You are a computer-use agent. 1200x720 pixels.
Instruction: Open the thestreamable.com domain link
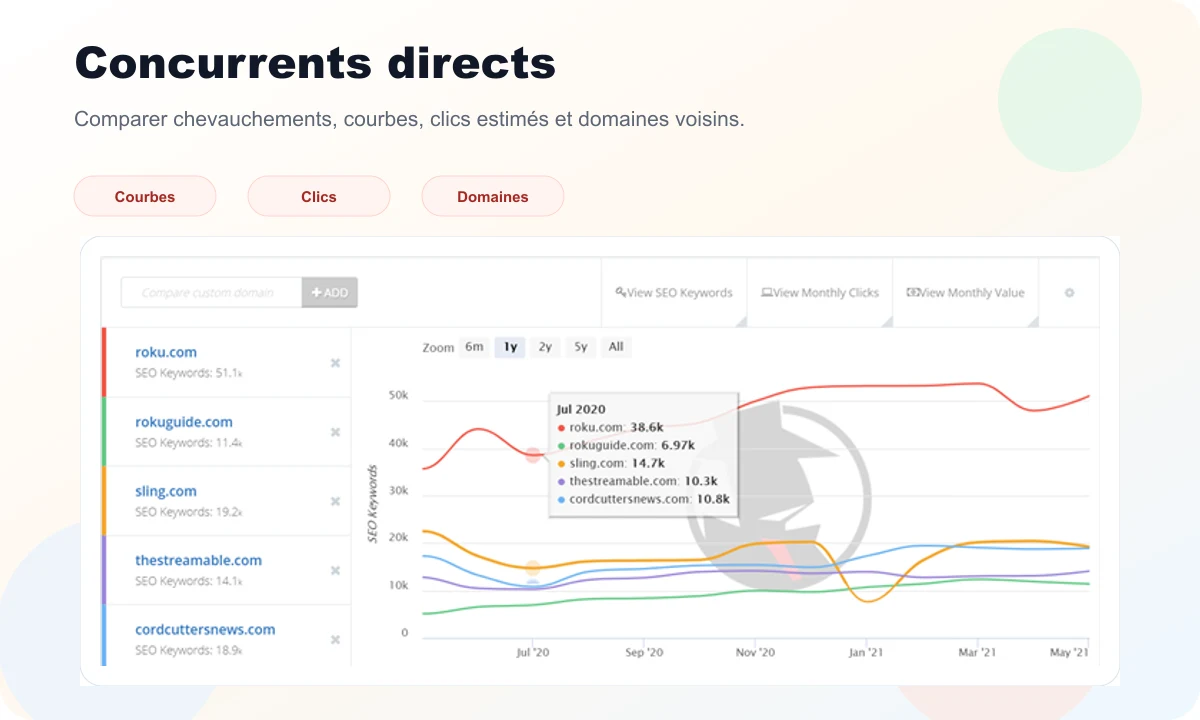click(x=199, y=560)
